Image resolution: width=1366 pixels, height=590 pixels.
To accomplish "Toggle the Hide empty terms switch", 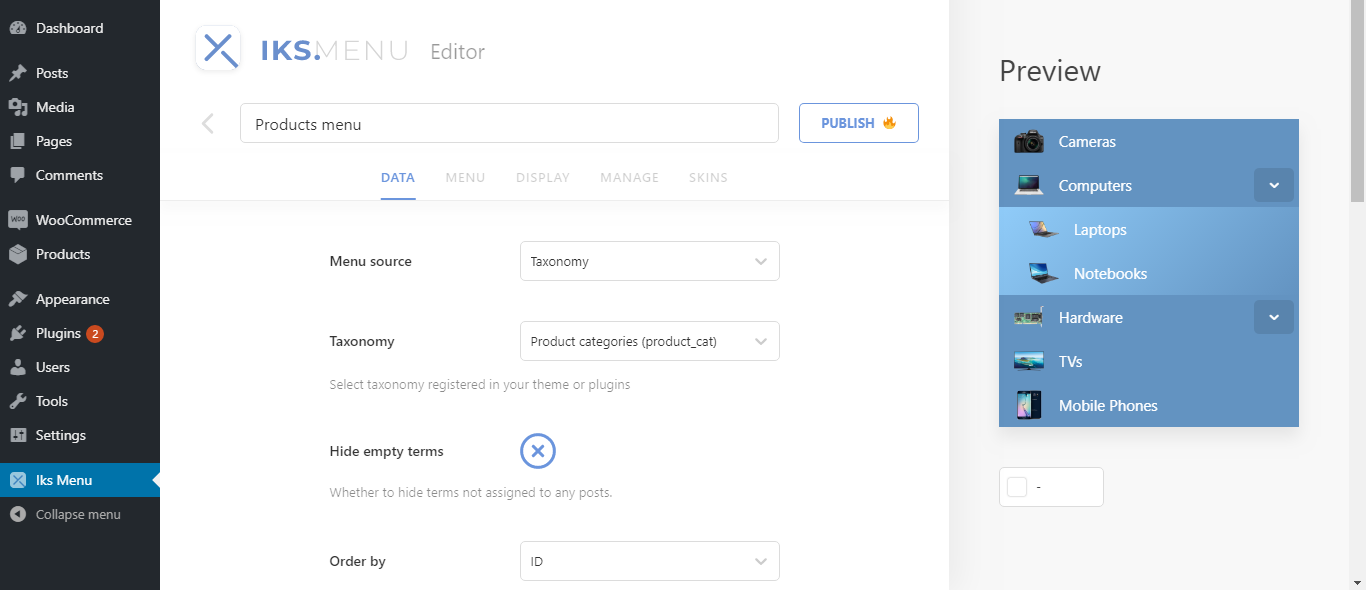I will tap(538, 451).
